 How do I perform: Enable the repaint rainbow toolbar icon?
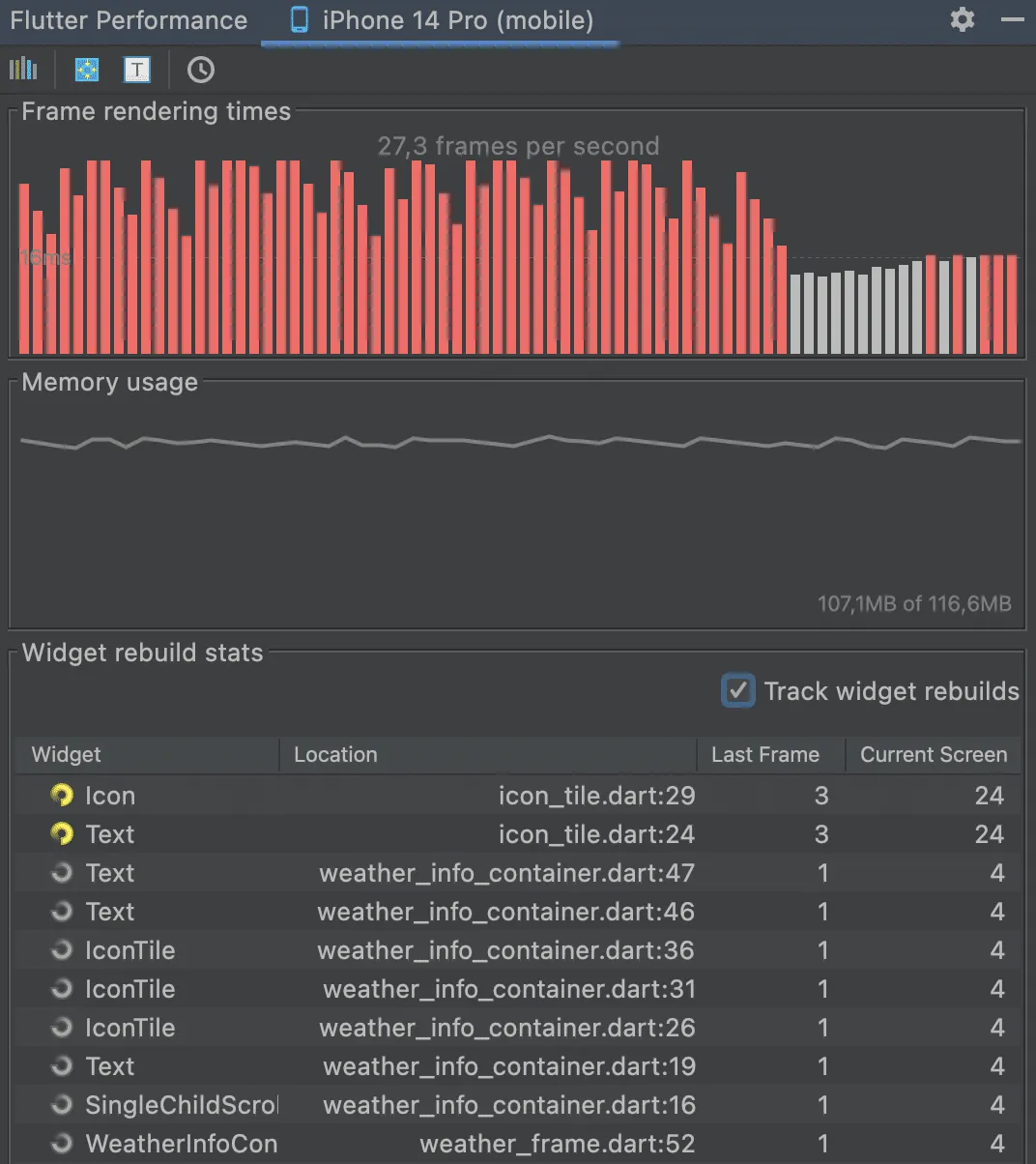[x=87, y=69]
